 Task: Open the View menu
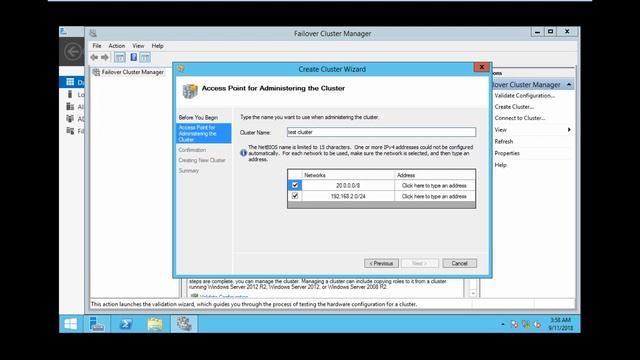138,46
